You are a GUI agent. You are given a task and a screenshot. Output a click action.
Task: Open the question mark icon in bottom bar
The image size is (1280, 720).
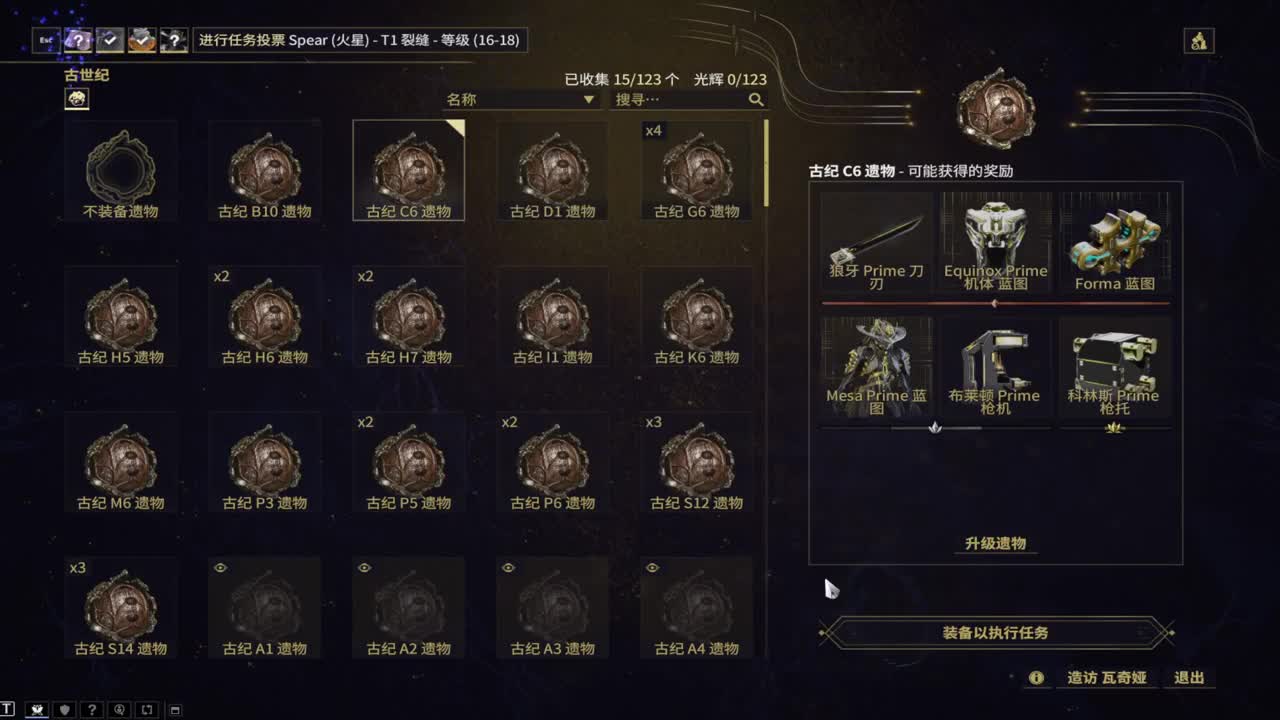(x=92, y=710)
